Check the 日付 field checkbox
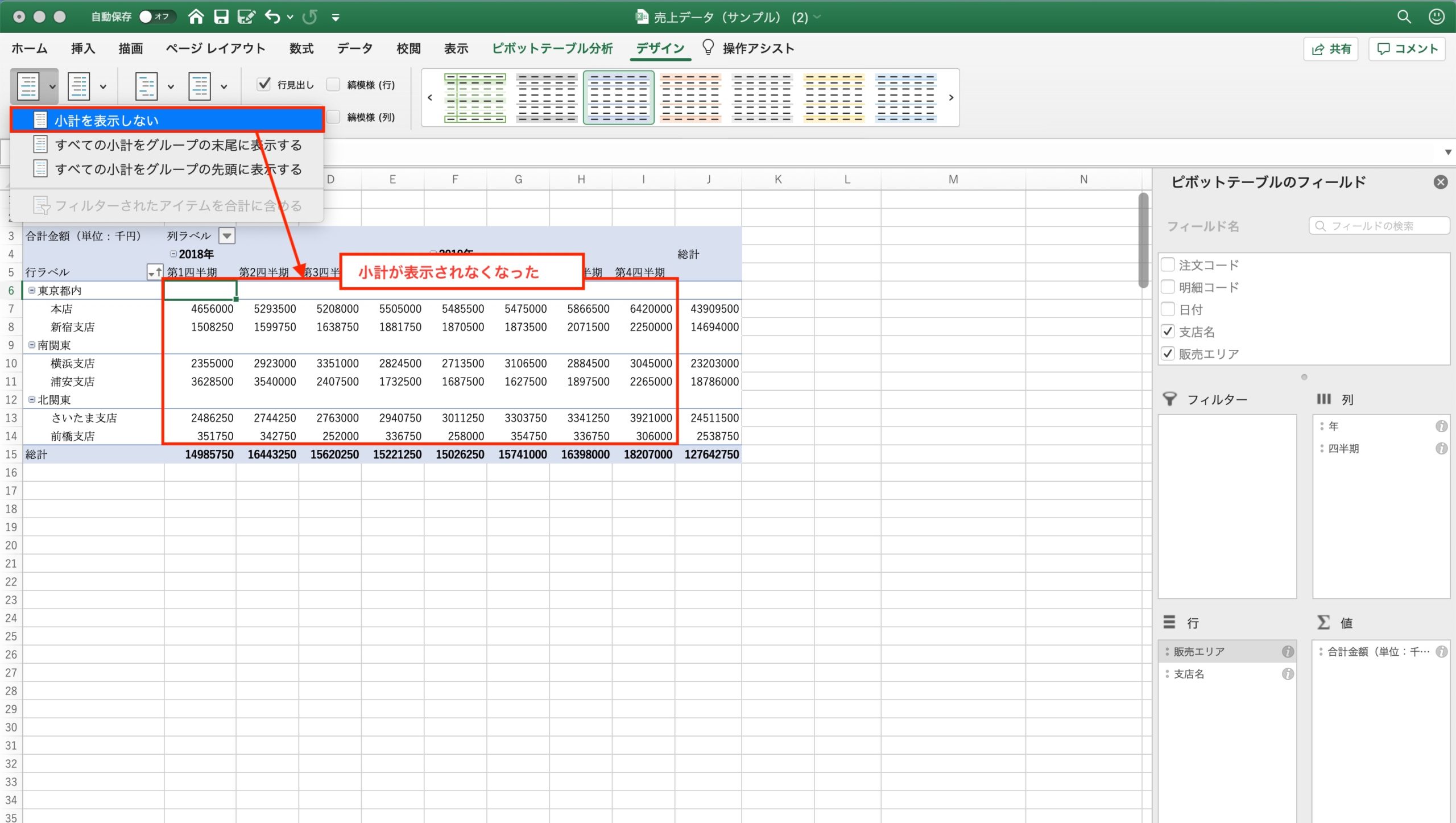The width and height of the screenshot is (1456, 823). pyautogui.click(x=1168, y=309)
